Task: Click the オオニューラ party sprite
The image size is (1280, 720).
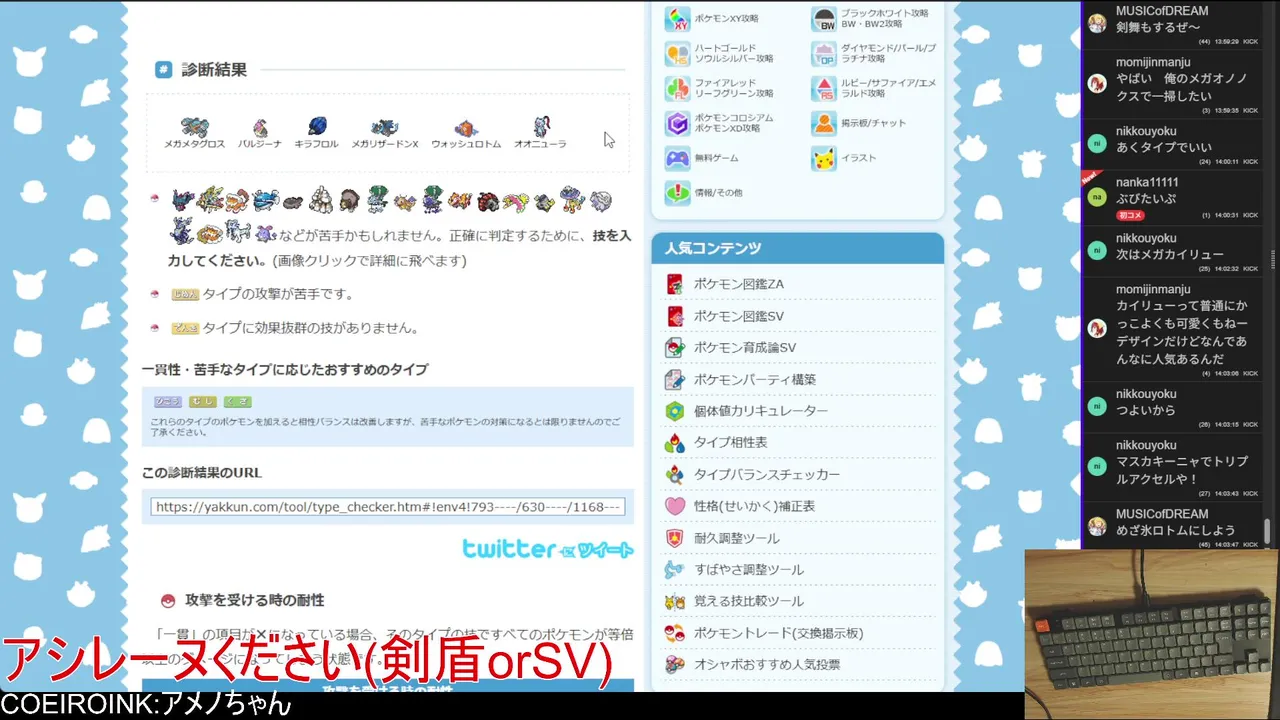Action: (x=541, y=127)
